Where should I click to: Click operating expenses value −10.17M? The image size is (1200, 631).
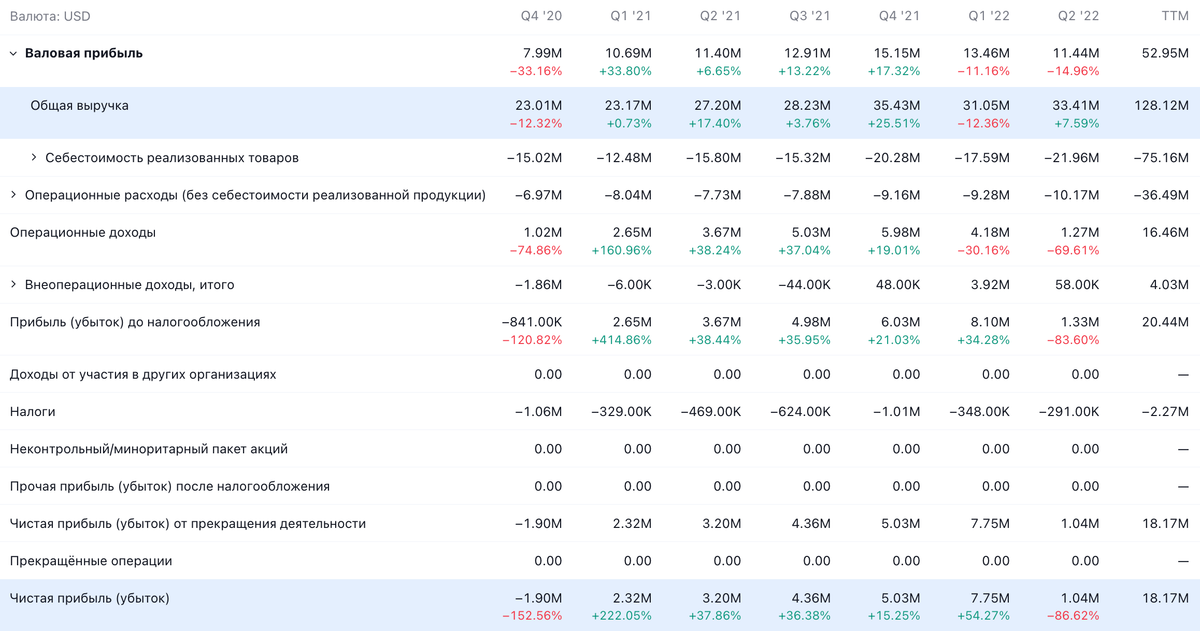click(1070, 195)
